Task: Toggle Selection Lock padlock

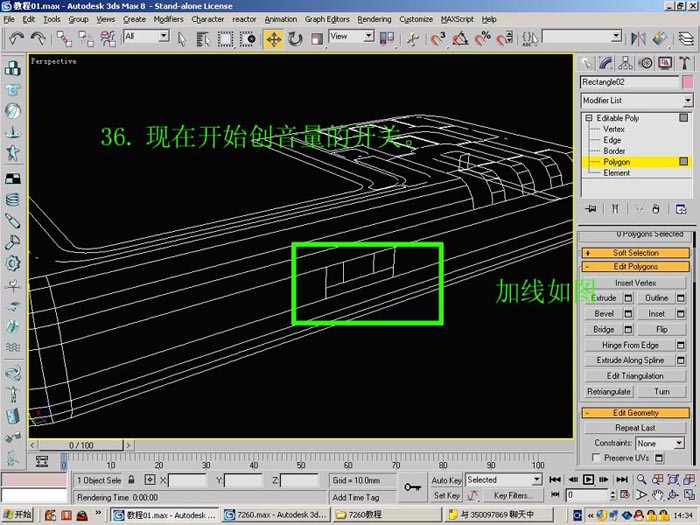Action: 131,480
